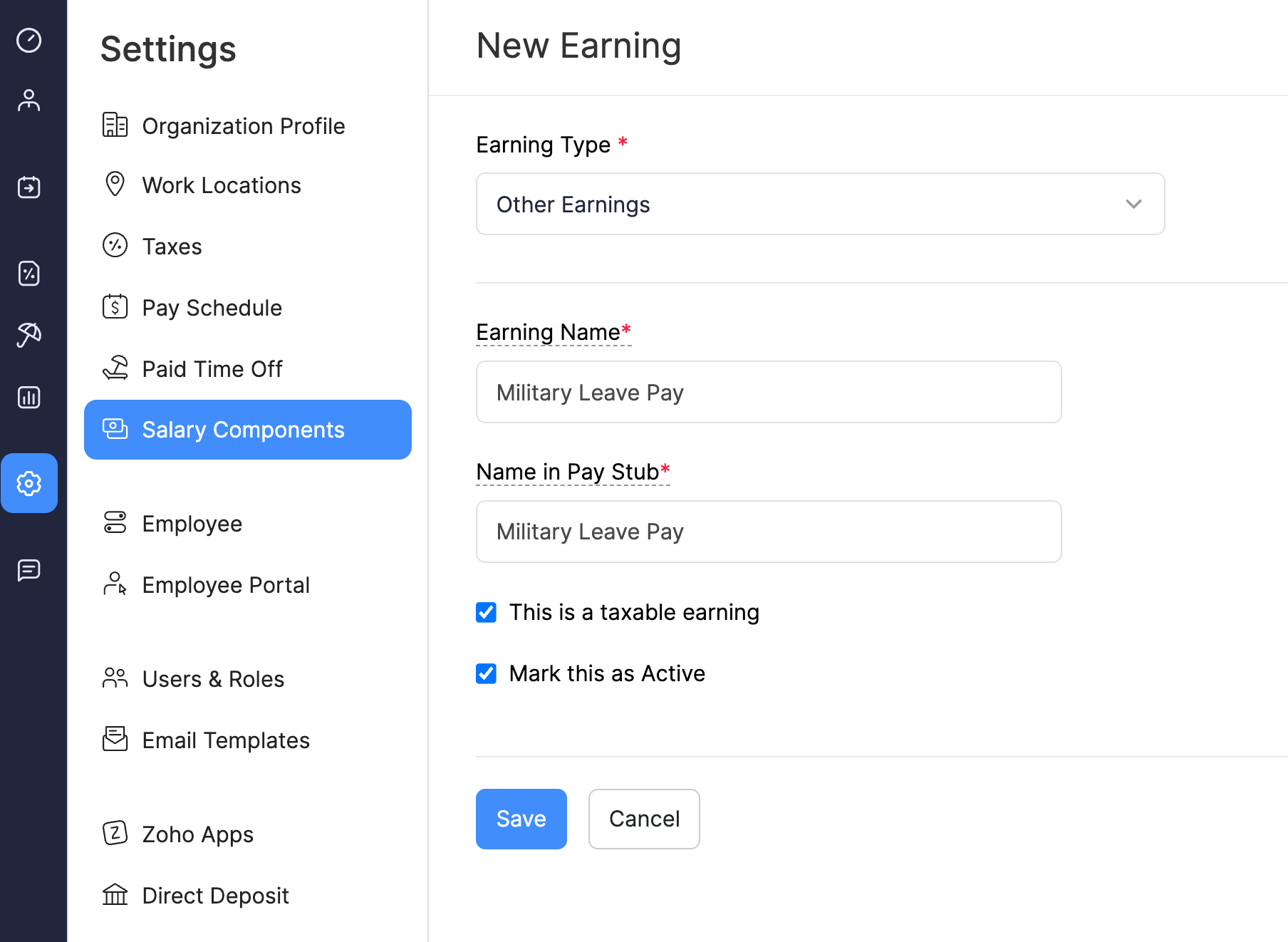Go to Organization Profile settings
1288x942 pixels.
(244, 126)
